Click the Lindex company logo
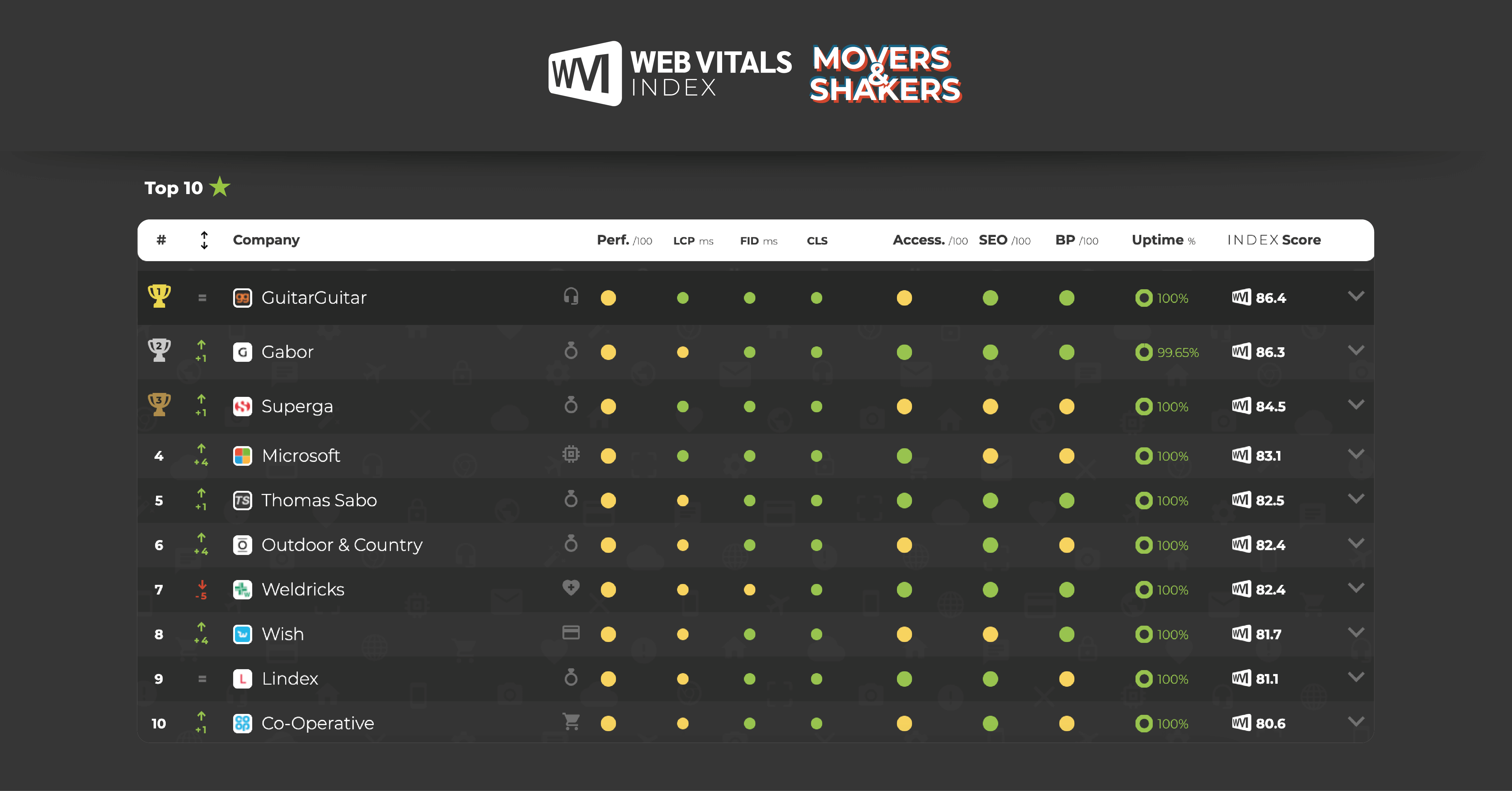 tap(243, 679)
